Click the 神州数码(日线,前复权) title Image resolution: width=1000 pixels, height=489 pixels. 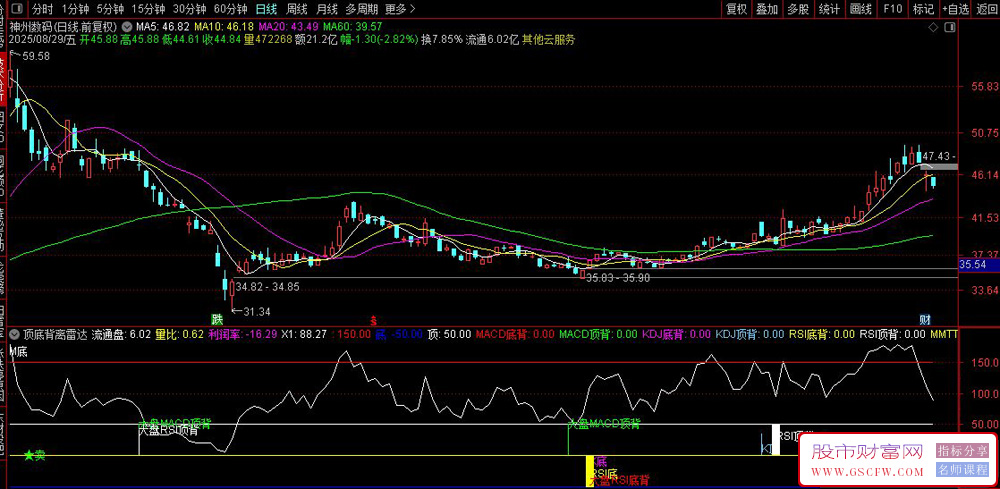pos(63,27)
